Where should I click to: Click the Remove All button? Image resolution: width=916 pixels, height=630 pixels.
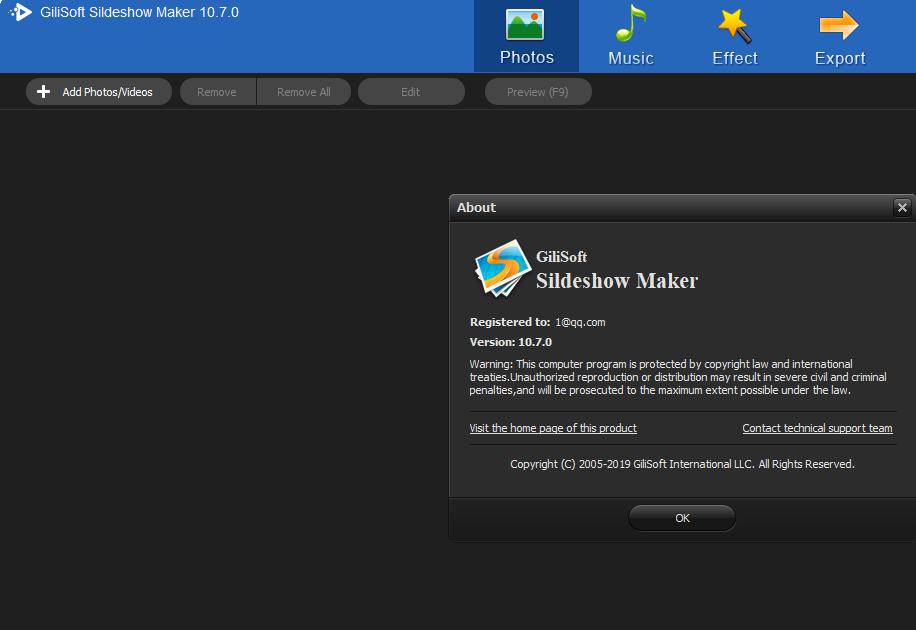point(304,92)
